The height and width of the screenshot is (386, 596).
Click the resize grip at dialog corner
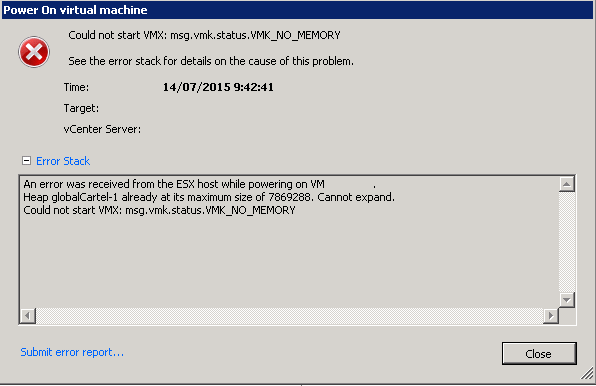click(x=587, y=373)
